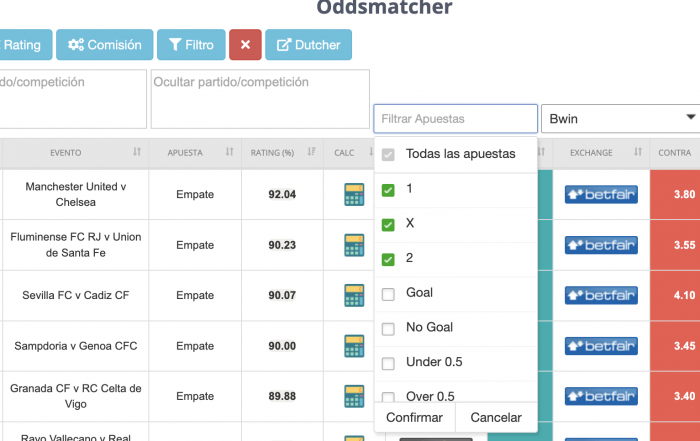Check the 'Over 0.5' bet option

pyautogui.click(x=388, y=397)
